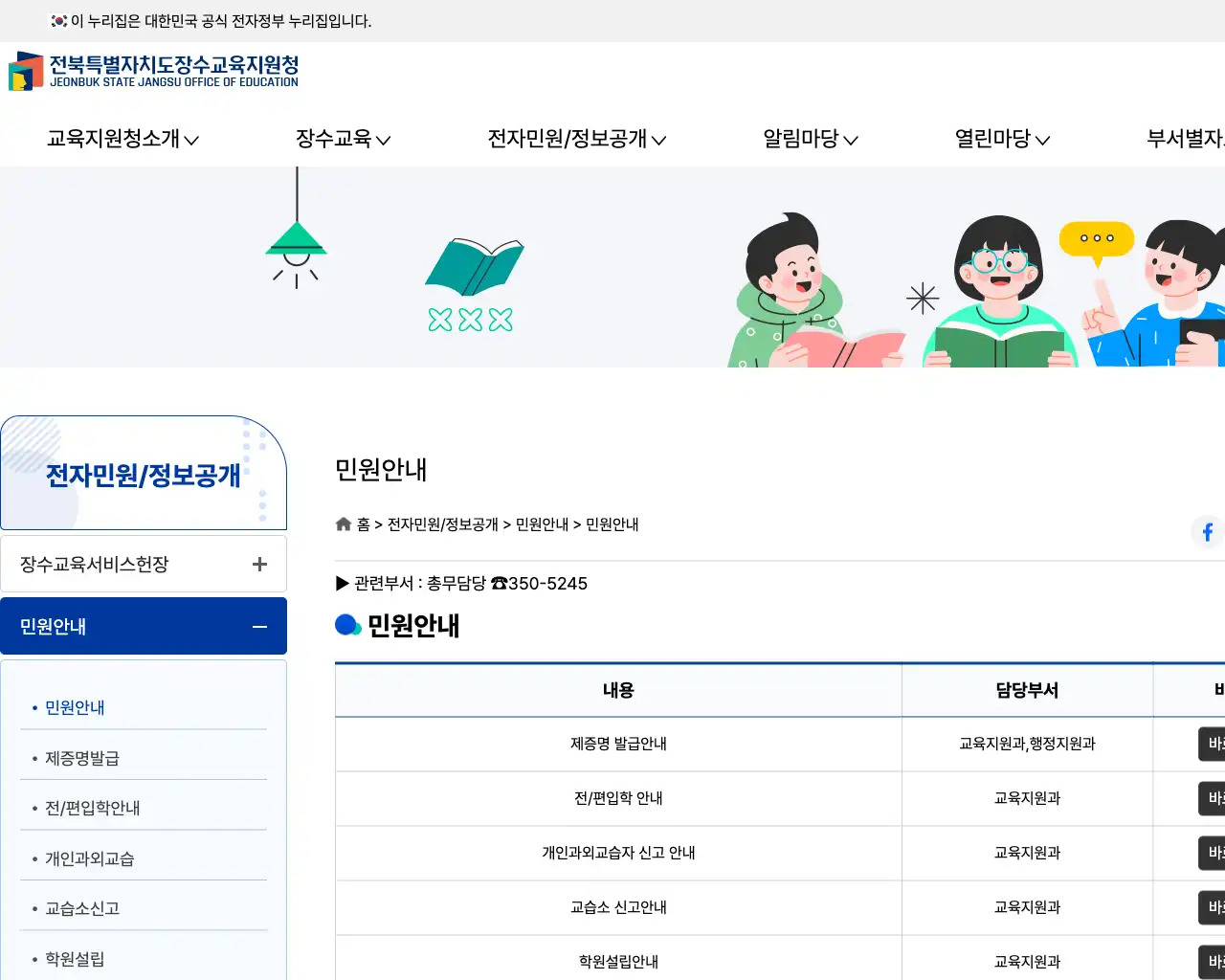Click the Facebook share icon
The width and height of the screenshot is (1225, 980).
(1207, 531)
